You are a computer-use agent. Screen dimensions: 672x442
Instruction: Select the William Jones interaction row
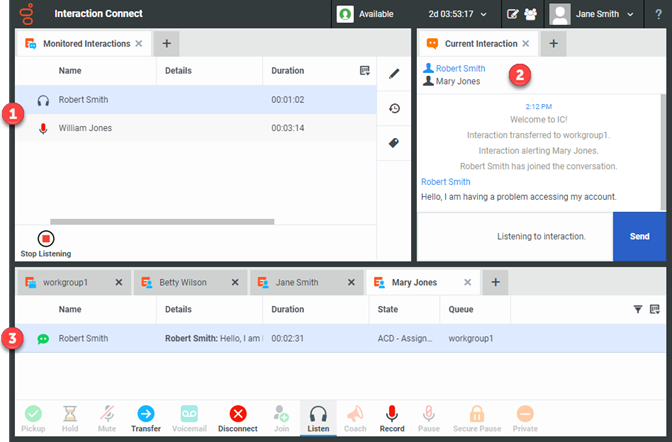(x=86, y=128)
